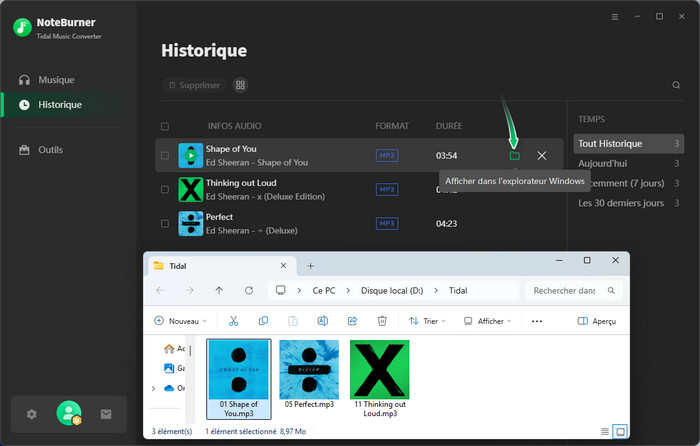Screen dimensions: 700x446
Task: Click the user profile avatar icon
Action: [x=69, y=413]
